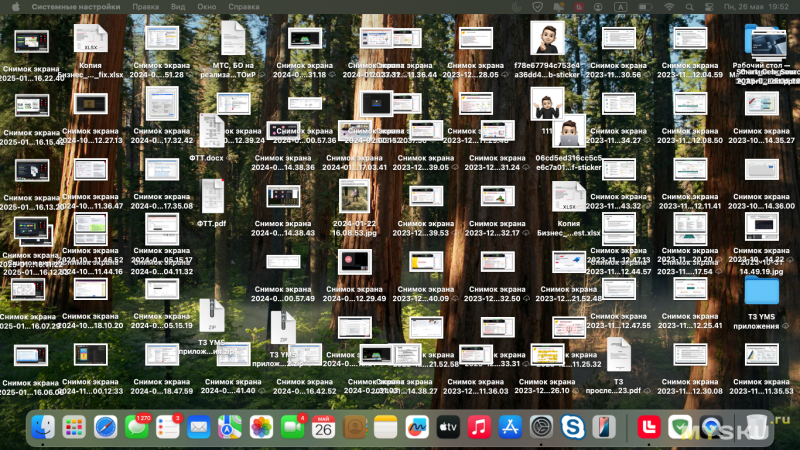This screenshot has height=450, width=800.
Task: Select Снимок экрана 2023-12...28.05
Action: [x=476, y=38]
